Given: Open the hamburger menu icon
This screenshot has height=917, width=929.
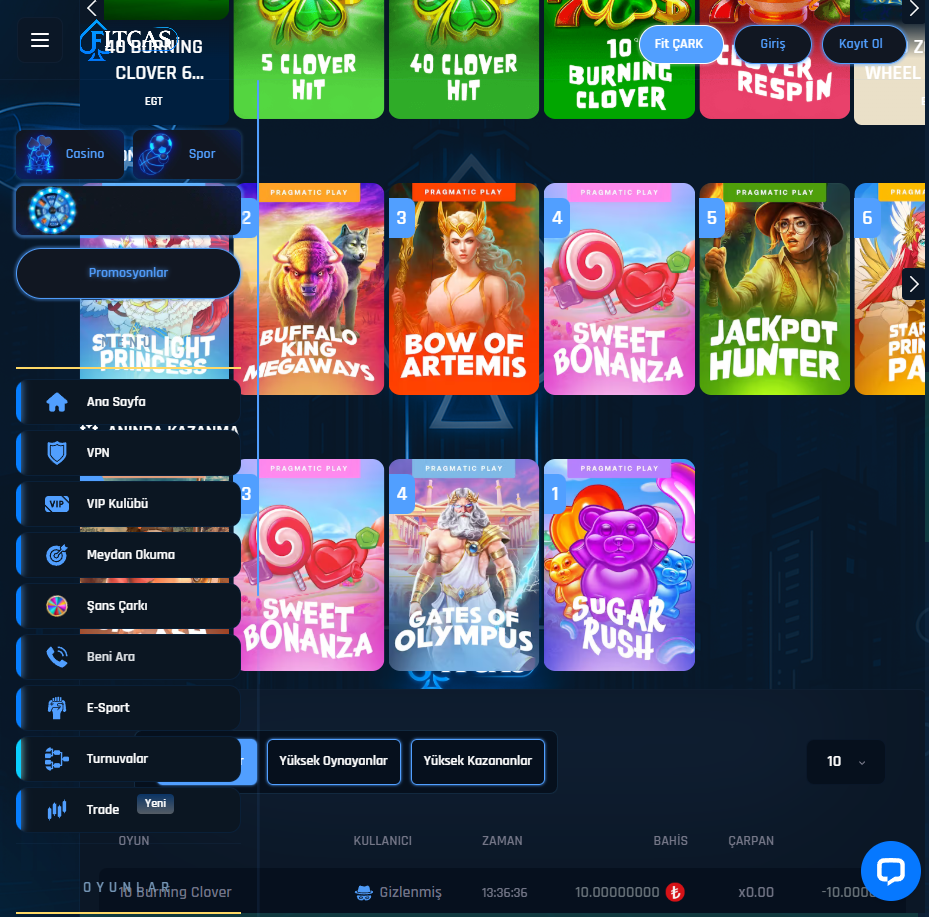Looking at the screenshot, I should click(40, 40).
